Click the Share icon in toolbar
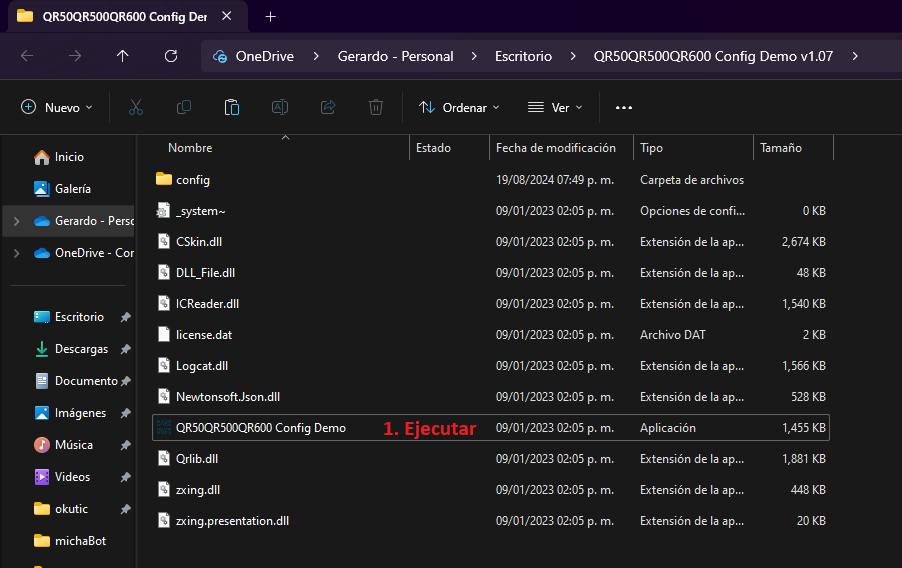Viewport: 902px width, 568px height. coord(328,107)
